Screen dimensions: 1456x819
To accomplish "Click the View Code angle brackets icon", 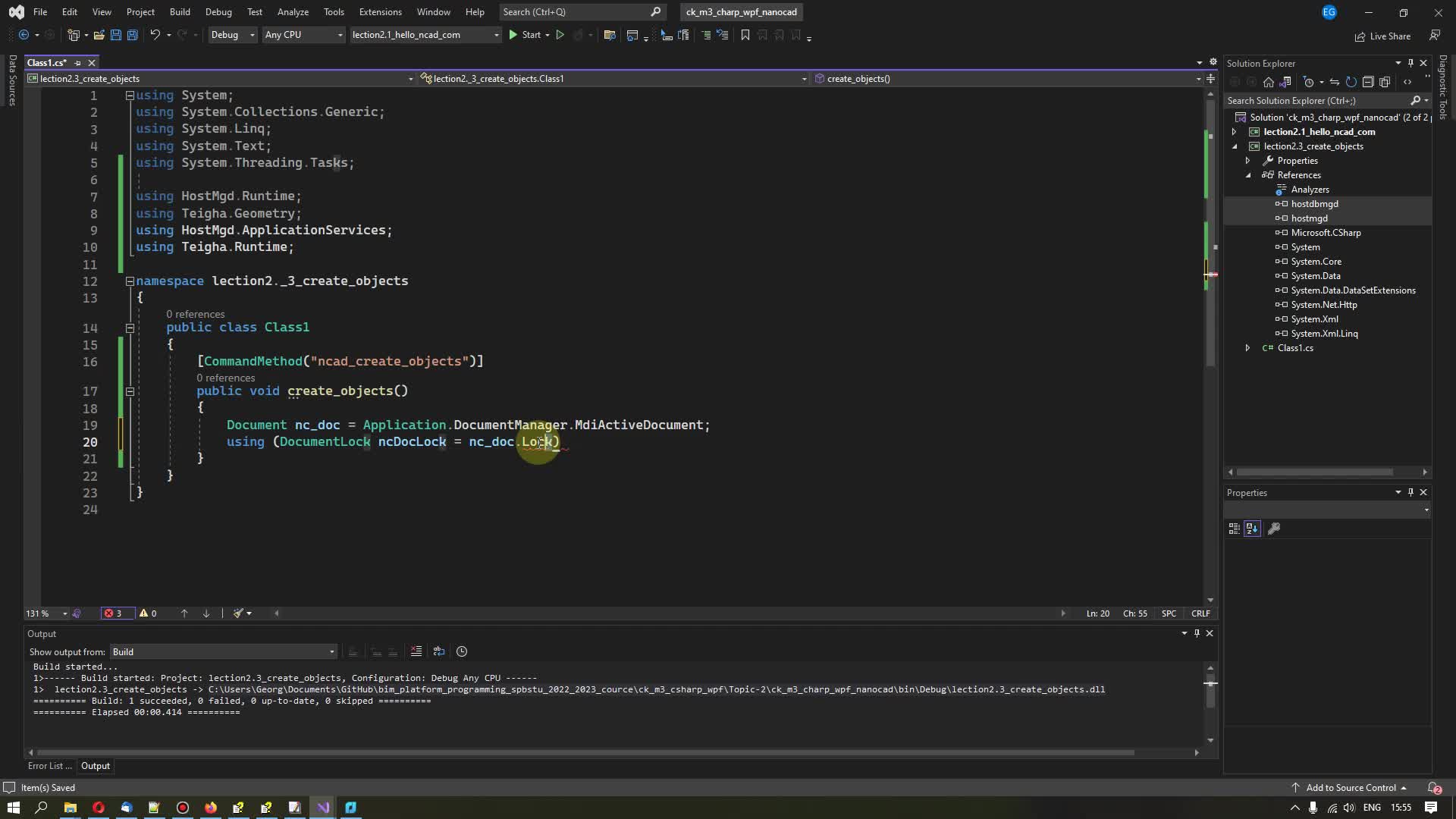I will point(1407,82).
